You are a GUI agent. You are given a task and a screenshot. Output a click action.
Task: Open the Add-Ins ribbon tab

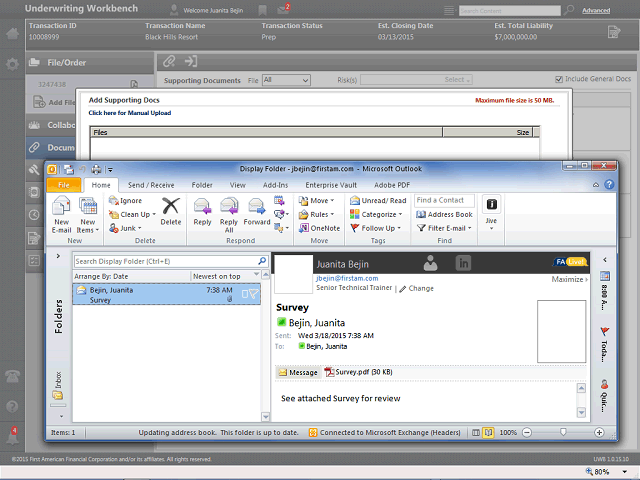(x=276, y=185)
